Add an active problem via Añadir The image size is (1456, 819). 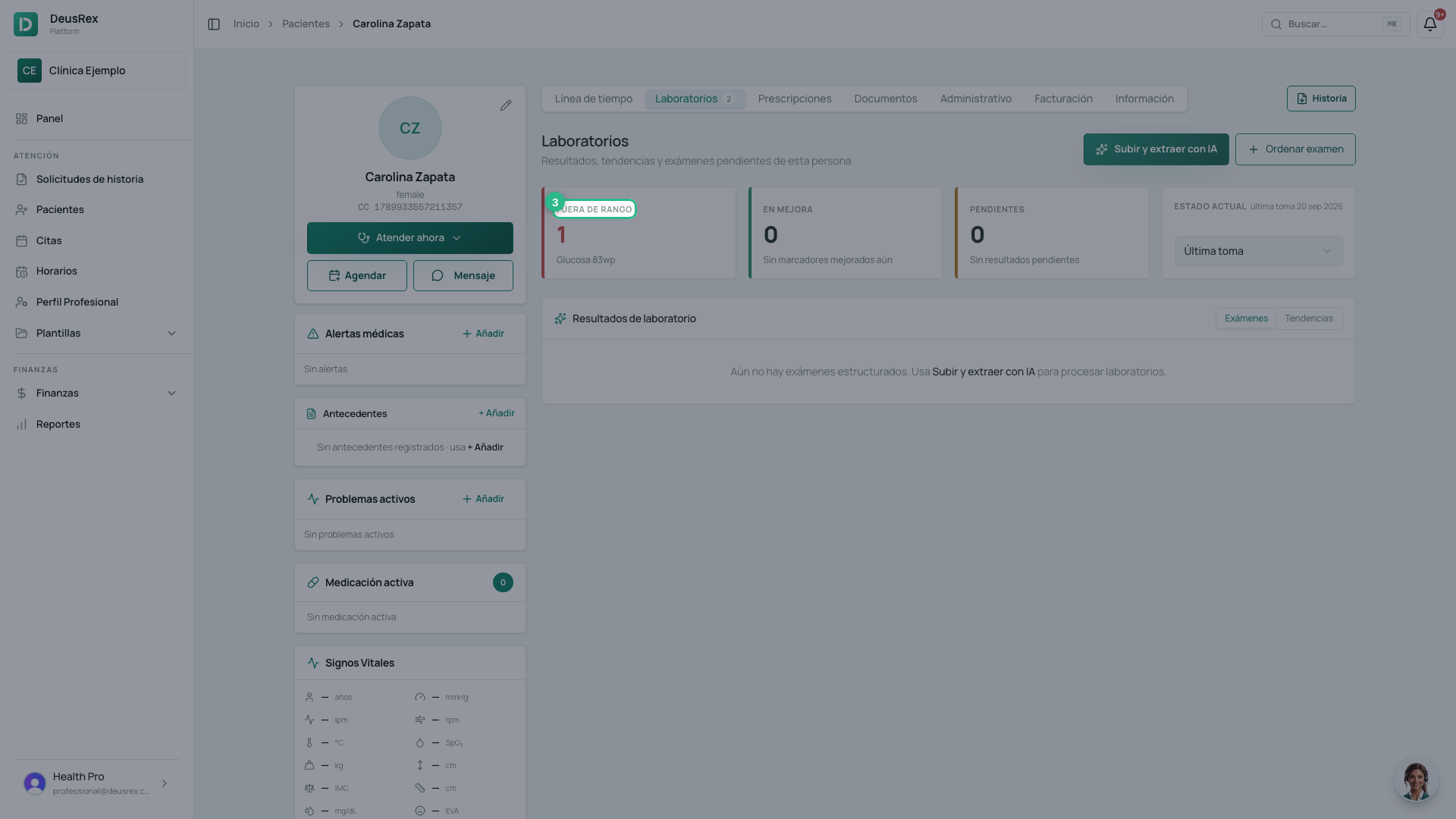click(483, 499)
